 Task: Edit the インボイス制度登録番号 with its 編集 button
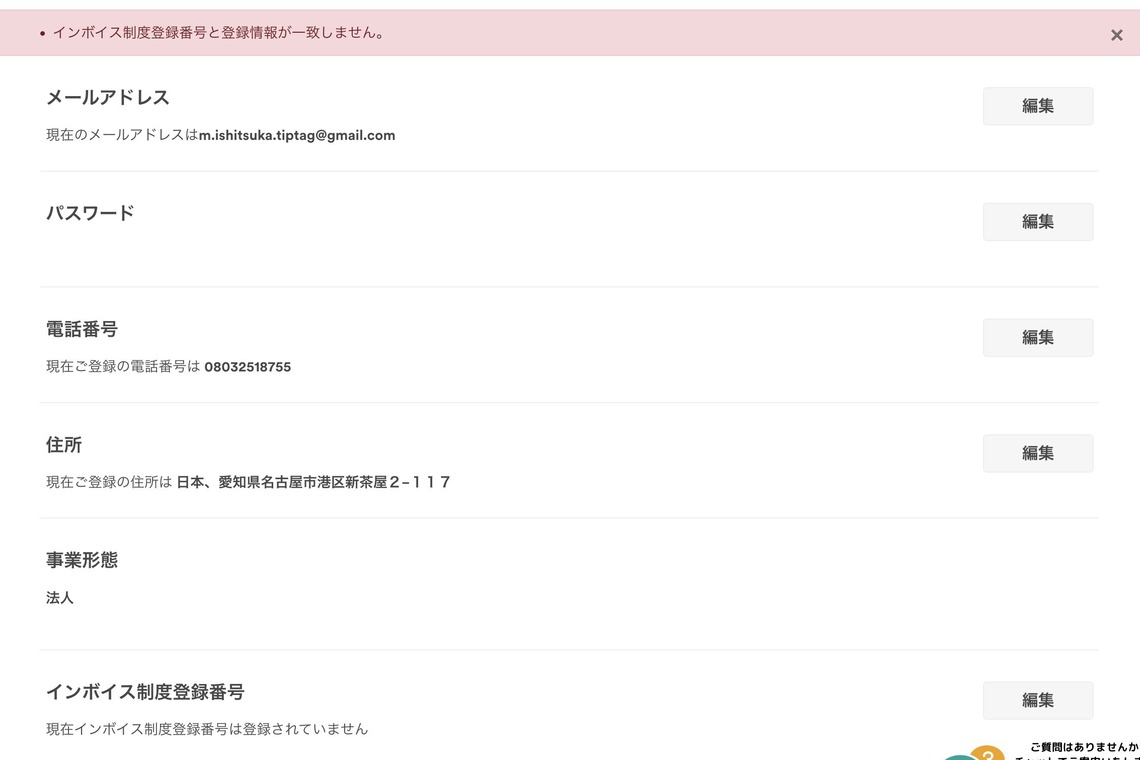click(1037, 700)
